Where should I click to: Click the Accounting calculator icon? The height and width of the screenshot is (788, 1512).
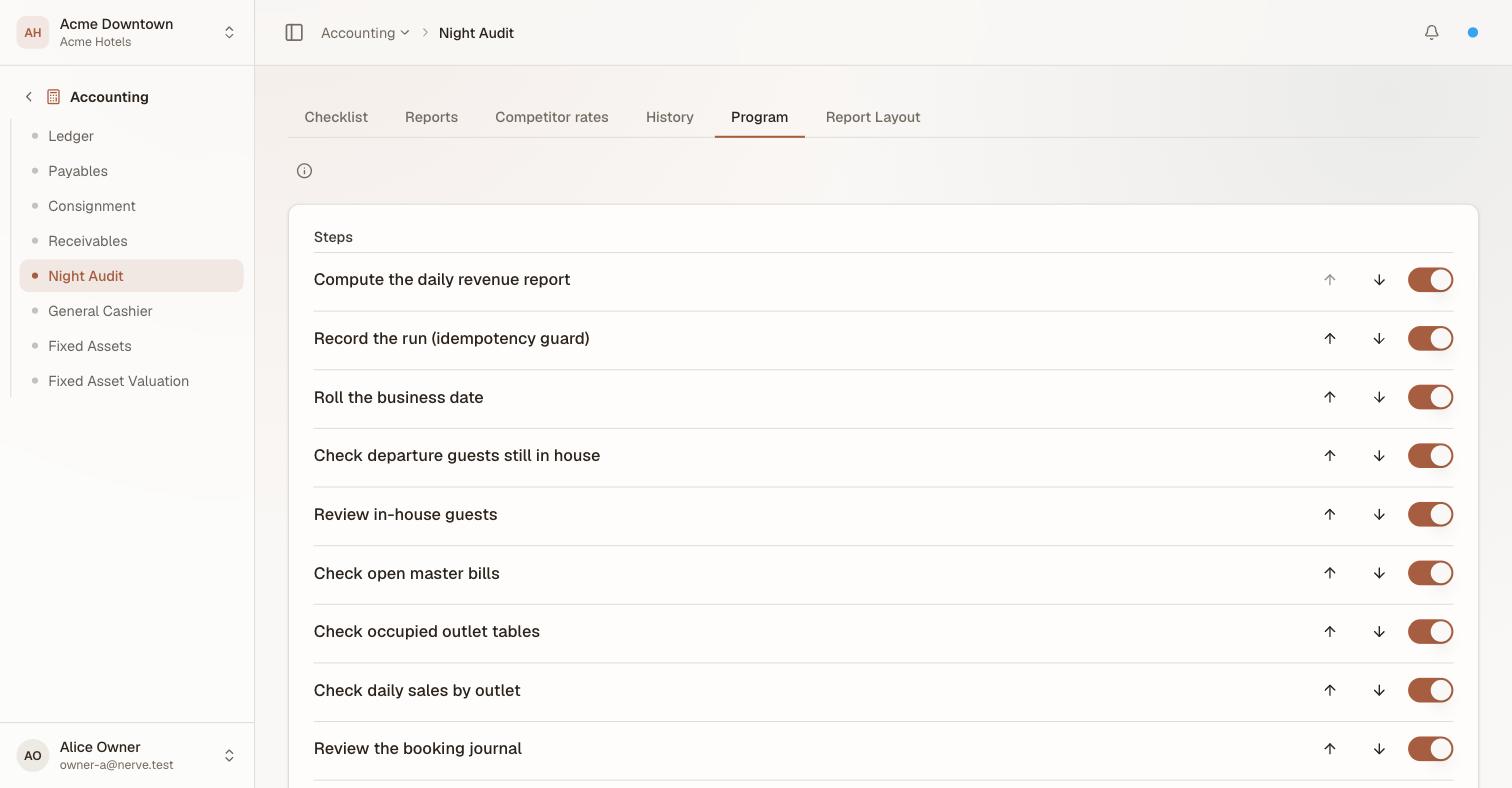[54, 97]
